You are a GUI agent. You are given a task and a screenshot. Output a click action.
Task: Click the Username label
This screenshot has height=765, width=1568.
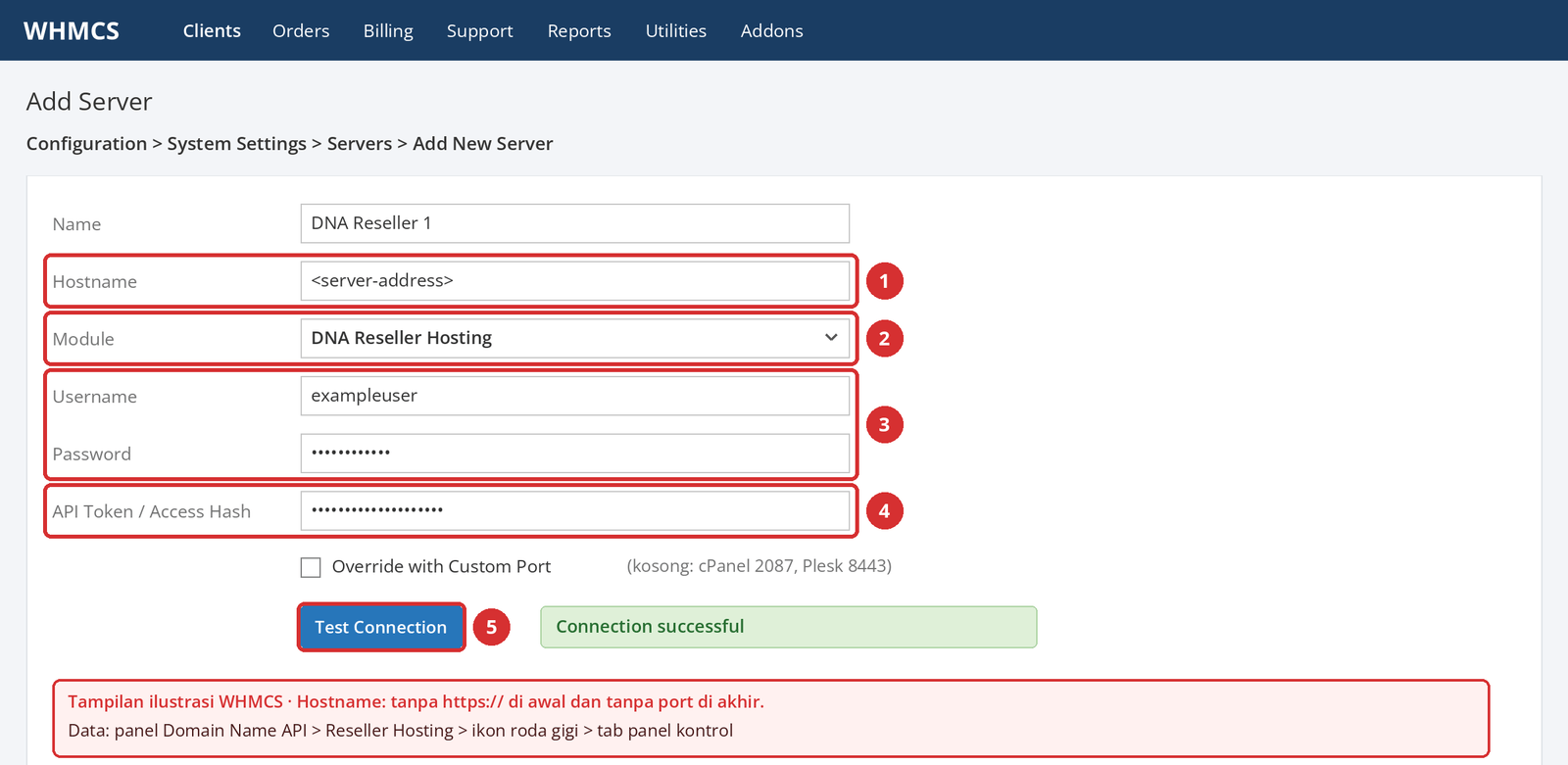pyautogui.click(x=95, y=397)
